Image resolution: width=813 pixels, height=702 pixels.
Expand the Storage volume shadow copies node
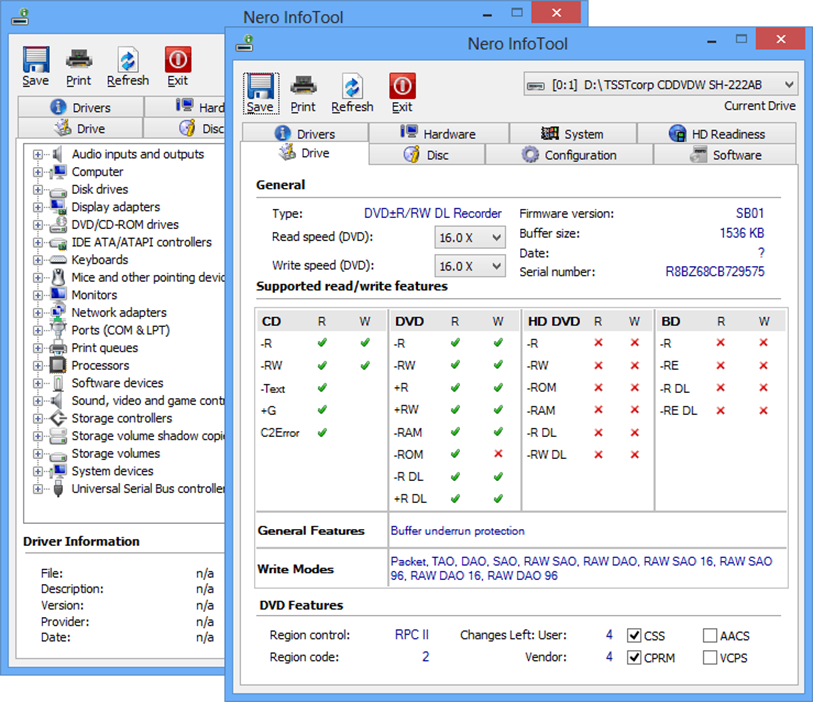[x=37, y=436]
